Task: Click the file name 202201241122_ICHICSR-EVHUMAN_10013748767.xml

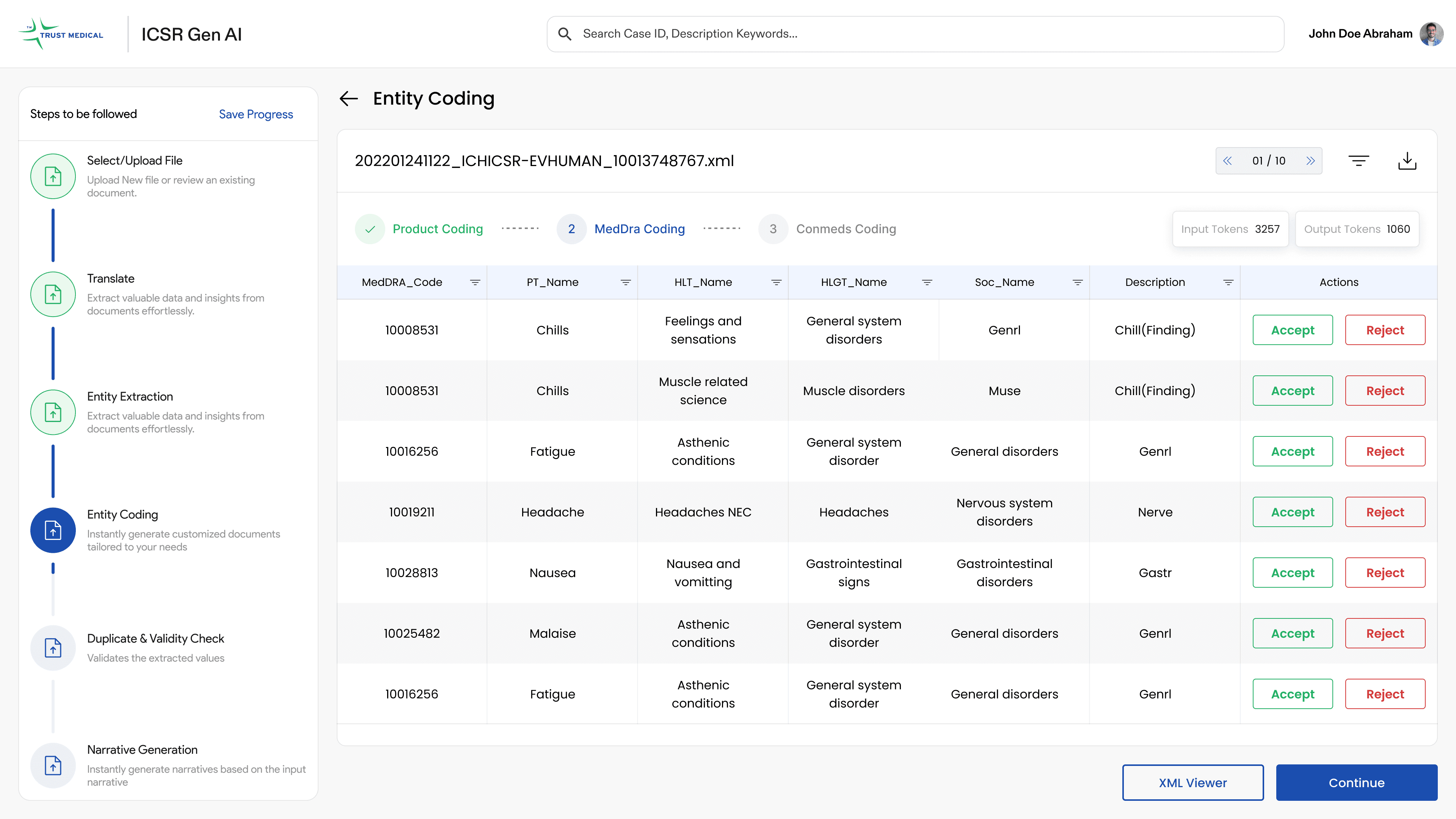Action: [x=544, y=161]
